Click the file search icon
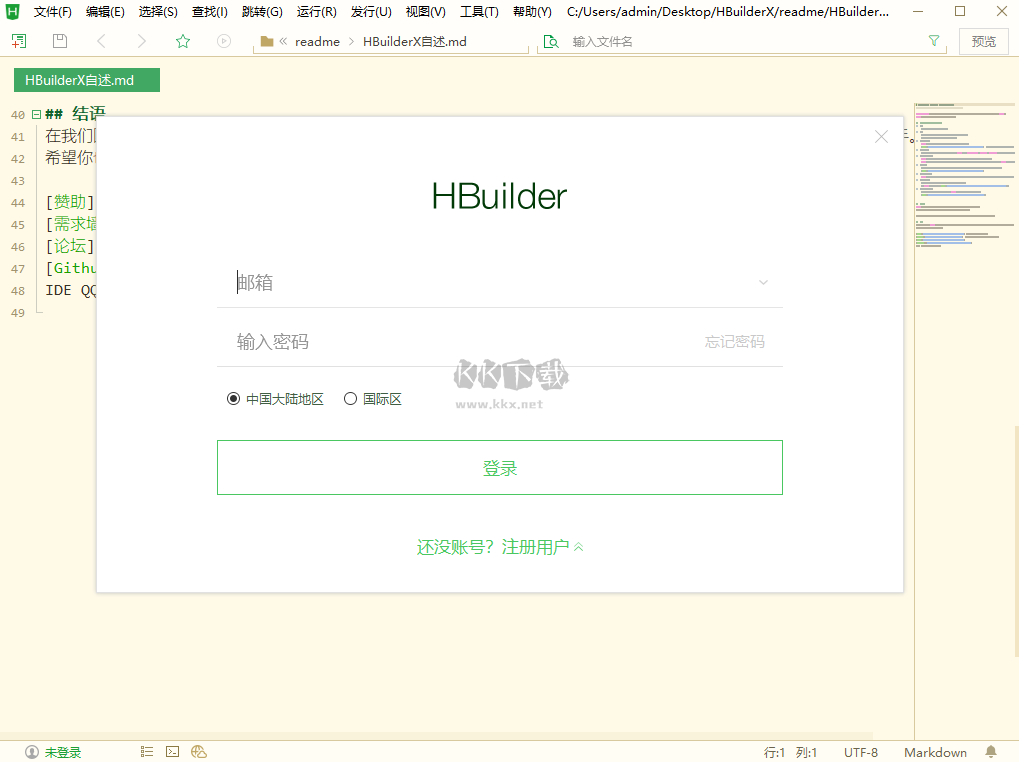The height and width of the screenshot is (762, 1019). (551, 42)
